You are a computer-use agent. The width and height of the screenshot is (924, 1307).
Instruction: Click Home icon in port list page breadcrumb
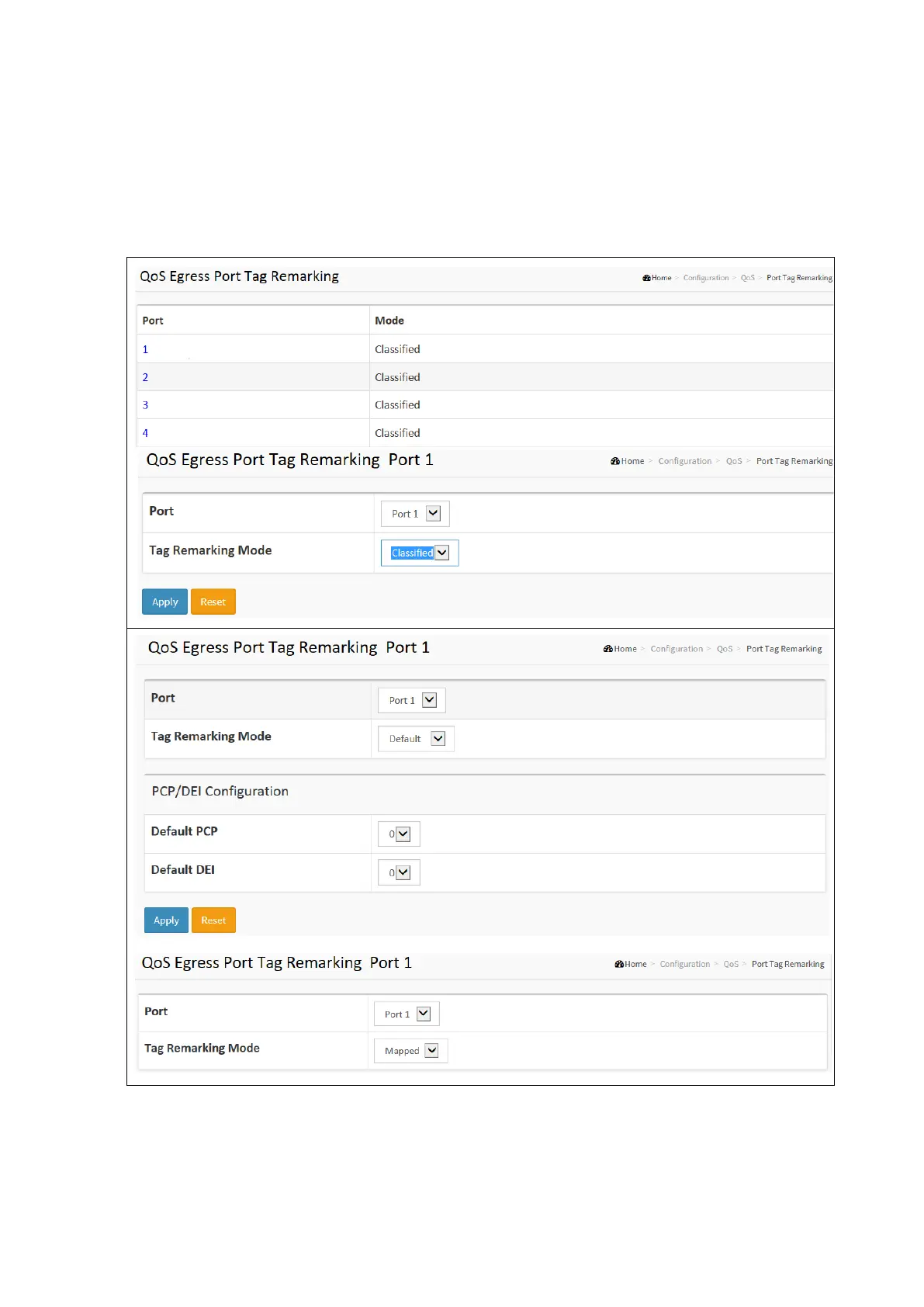(646, 278)
